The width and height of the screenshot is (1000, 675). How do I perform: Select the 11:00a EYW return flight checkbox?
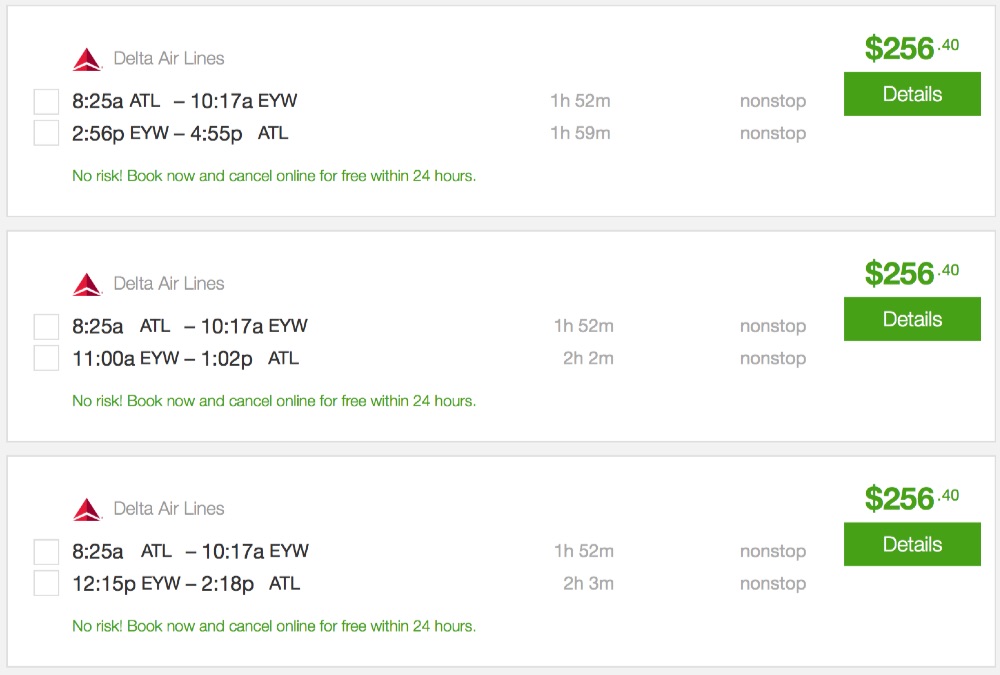coord(46,358)
